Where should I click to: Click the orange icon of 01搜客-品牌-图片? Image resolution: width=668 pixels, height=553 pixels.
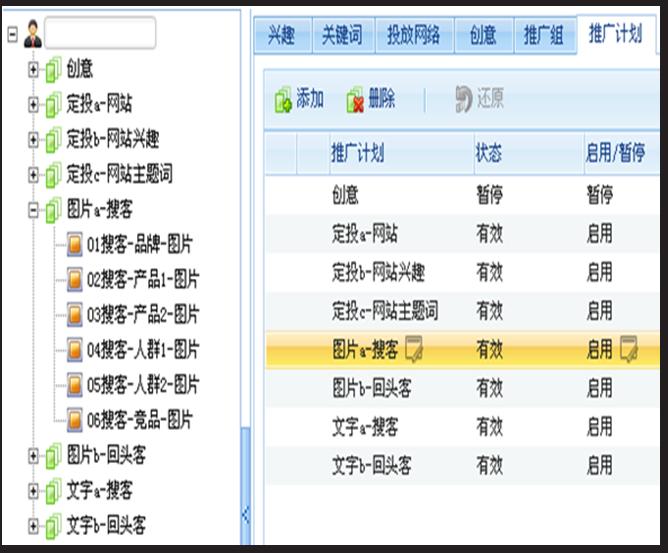(x=75, y=245)
